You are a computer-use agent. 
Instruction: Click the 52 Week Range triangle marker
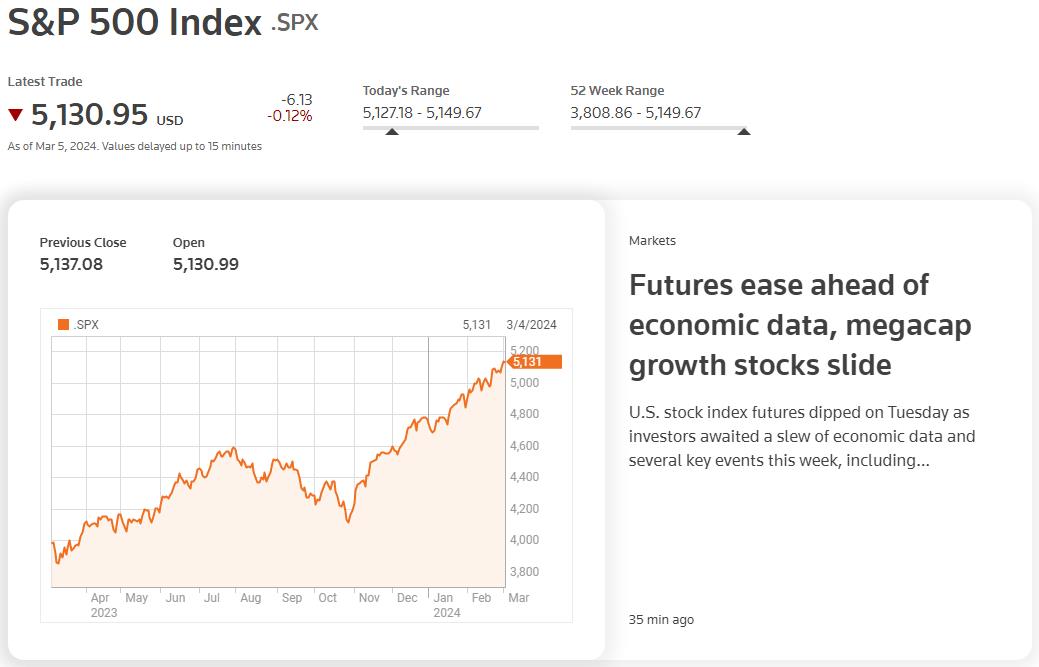(744, 132)
